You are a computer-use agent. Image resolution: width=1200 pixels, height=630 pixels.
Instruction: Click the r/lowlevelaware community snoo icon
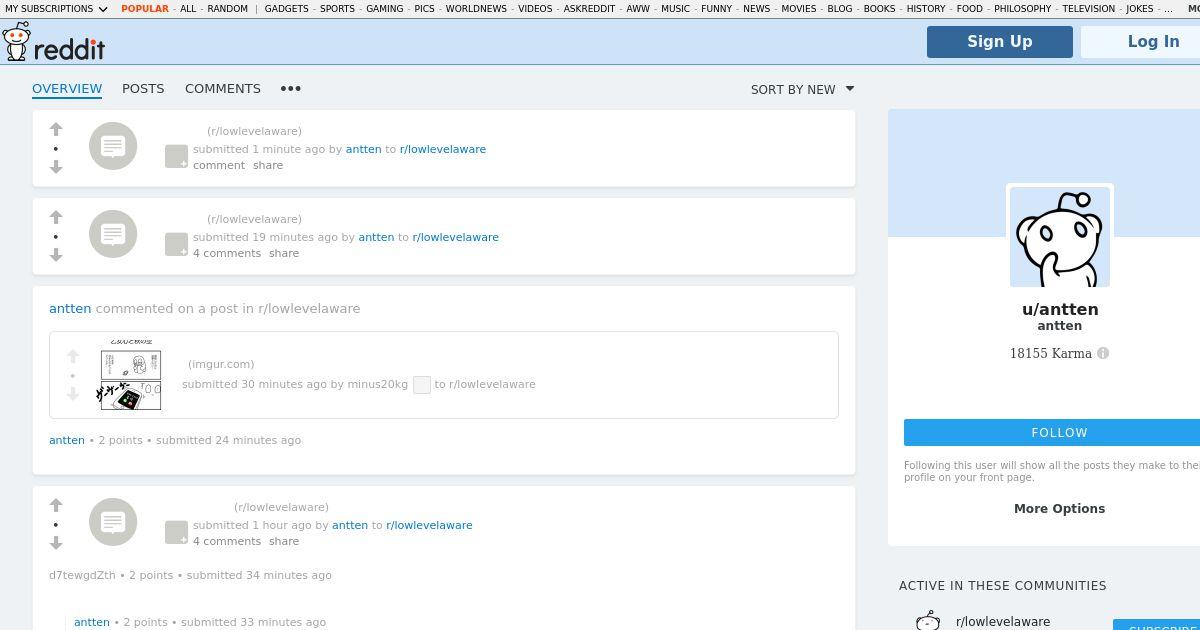coord(928,621)
